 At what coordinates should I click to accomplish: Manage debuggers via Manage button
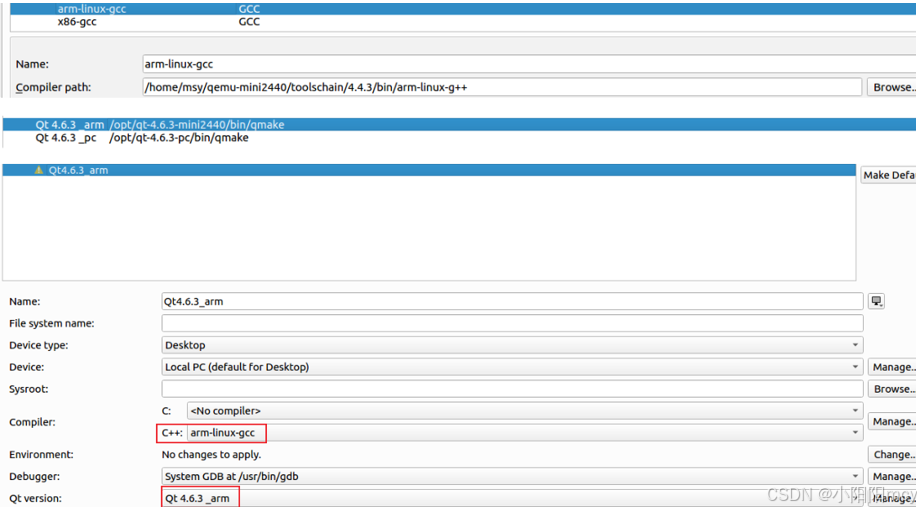[x=893, y=477]
